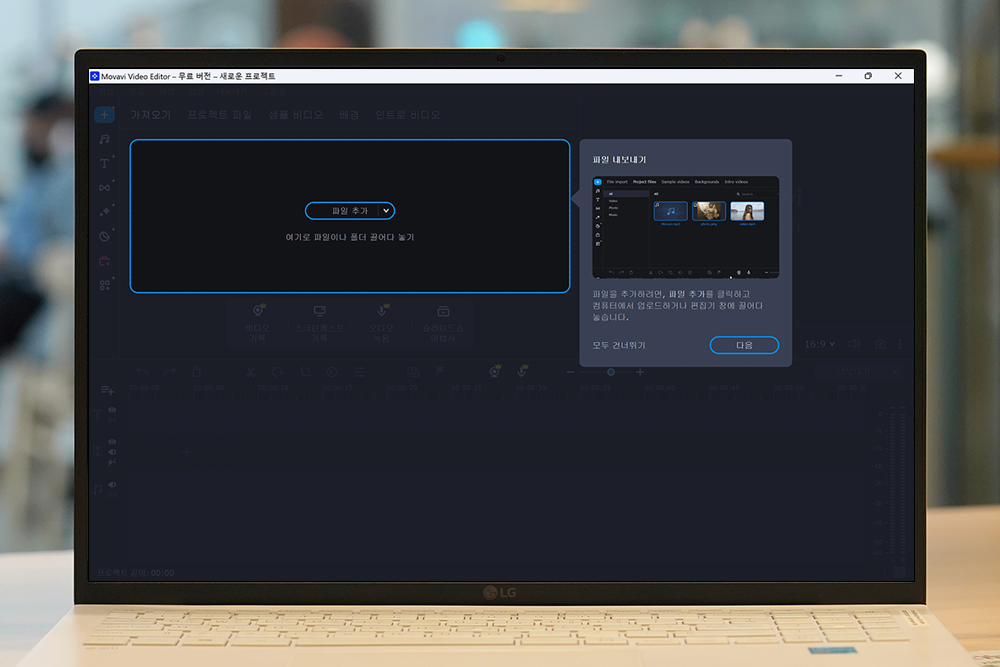The width and height of the screenshot is (1000, 667).
Task: Click the 00:00:10 mark on timeline ruler
Action: point(273,388)
